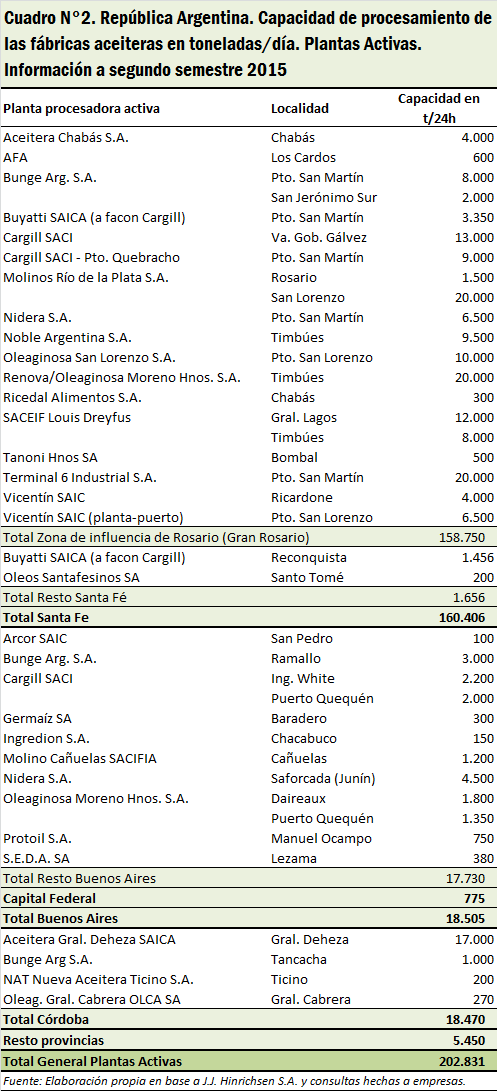The height and width of the screenshot is (1091, 497).
Task: Click the SACEIF Louis Dreyfus cell
Action: [x=67, y=418]
